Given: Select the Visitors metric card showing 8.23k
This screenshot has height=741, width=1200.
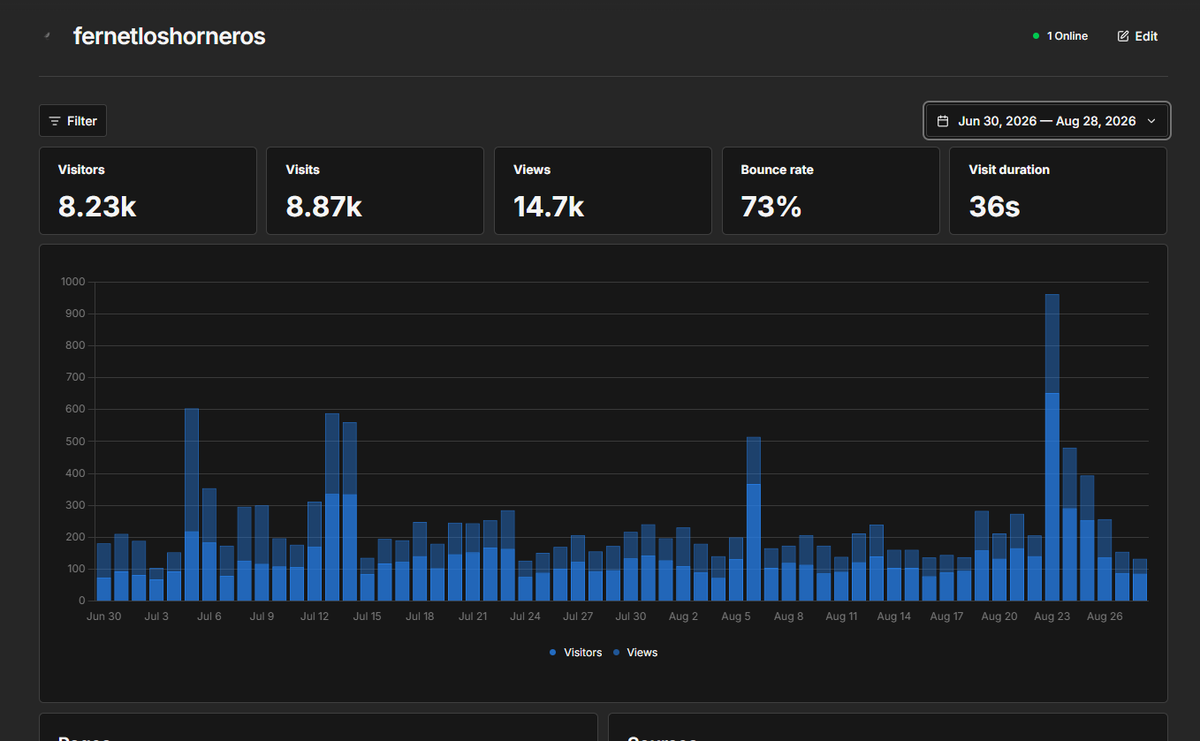Looking at the screenshot, I should coord(148,191).
